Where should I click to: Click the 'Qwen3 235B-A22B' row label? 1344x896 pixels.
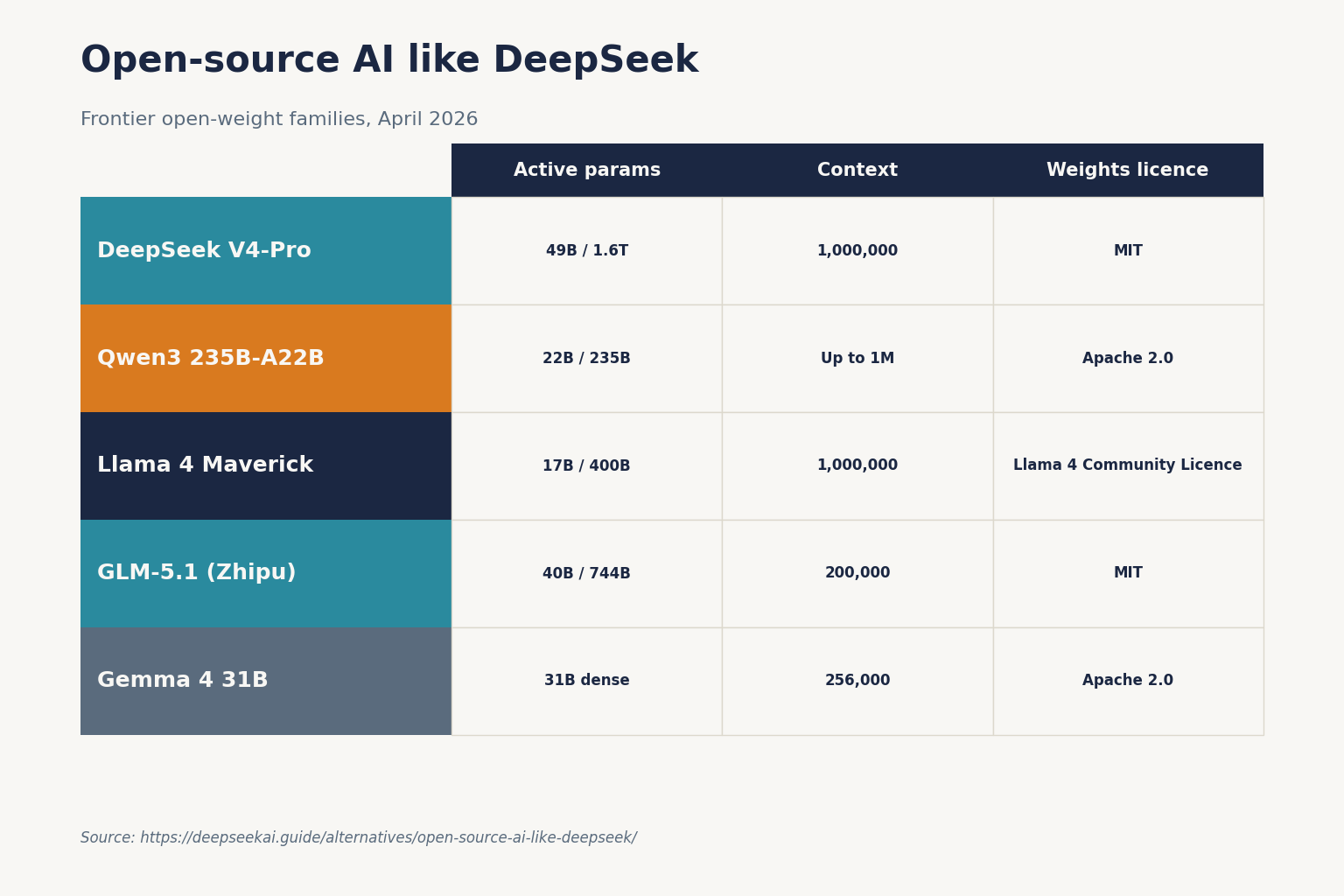coord(266,359)
